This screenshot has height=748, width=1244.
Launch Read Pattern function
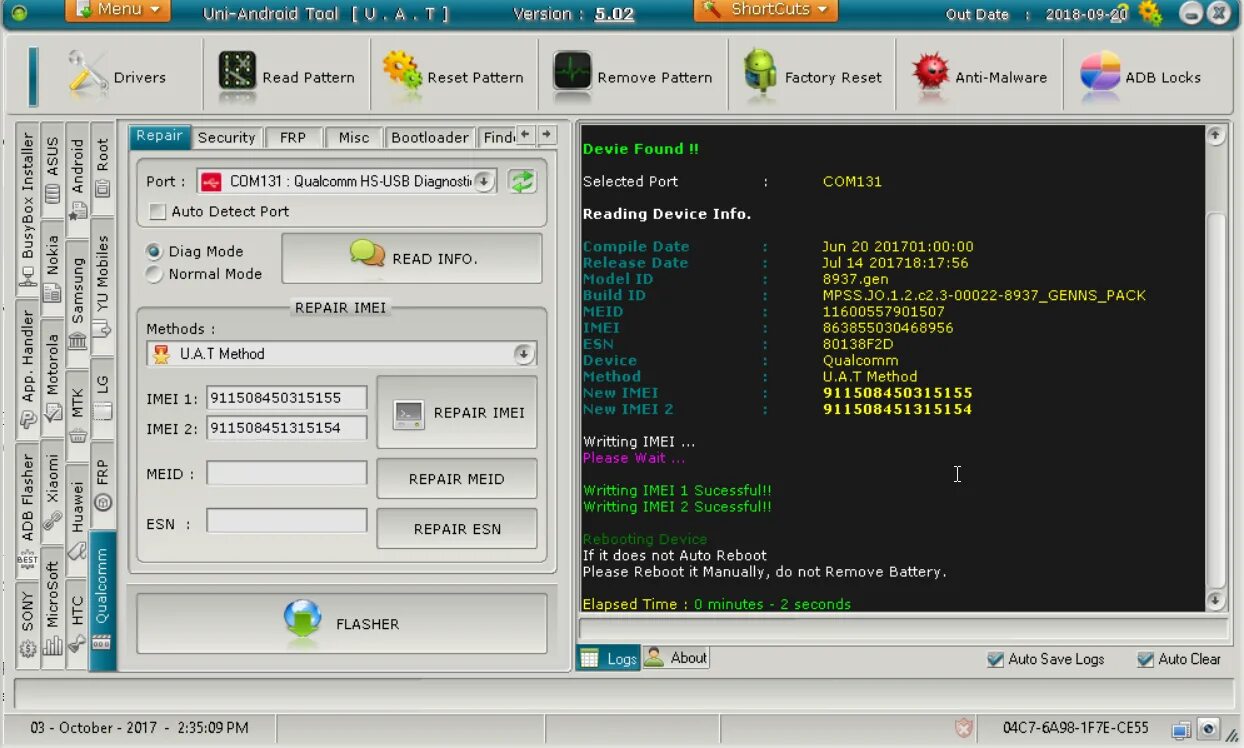(286, 77)
